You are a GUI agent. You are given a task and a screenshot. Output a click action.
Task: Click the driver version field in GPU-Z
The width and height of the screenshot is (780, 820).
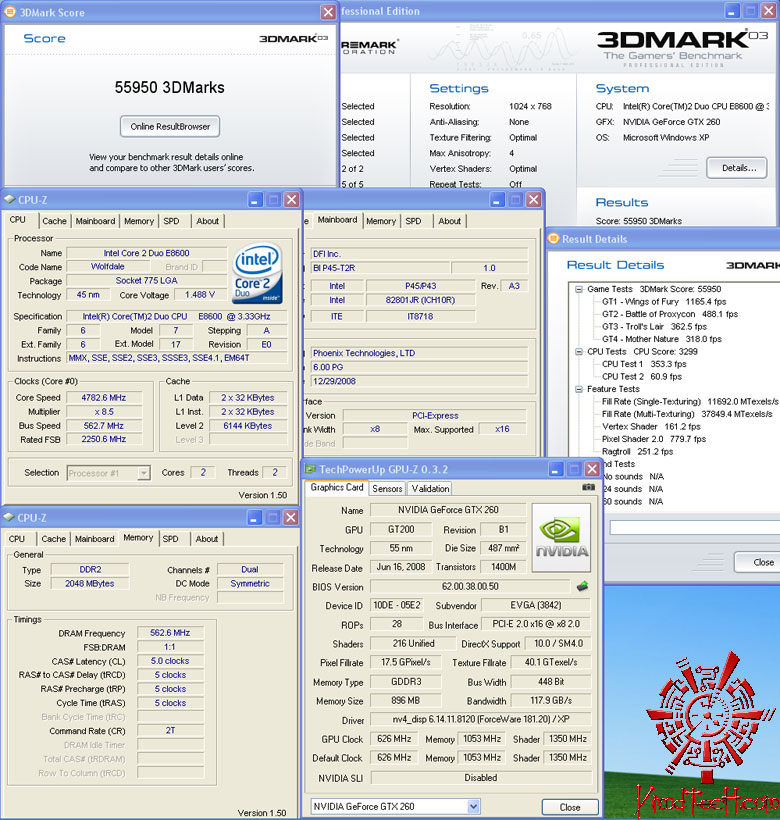tap(480, 720)
